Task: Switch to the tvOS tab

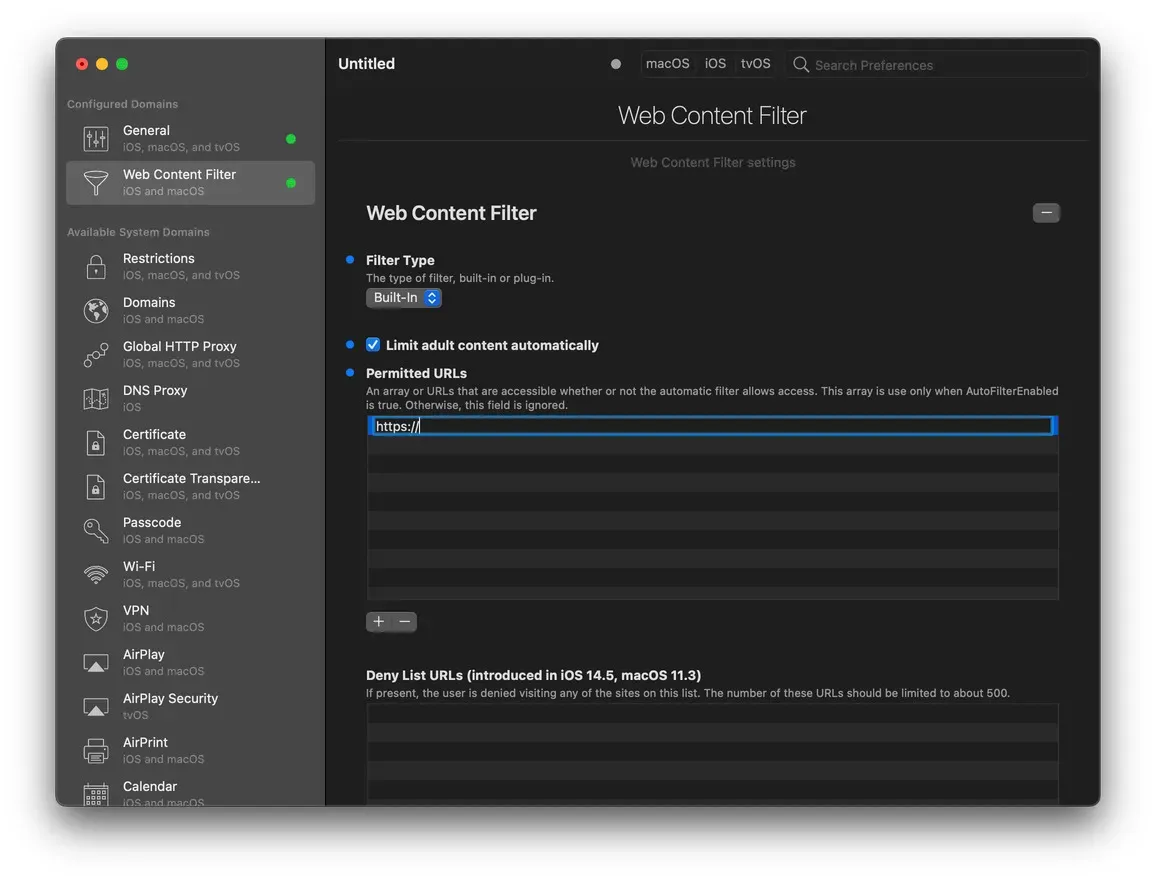Action: pos(755,63)
